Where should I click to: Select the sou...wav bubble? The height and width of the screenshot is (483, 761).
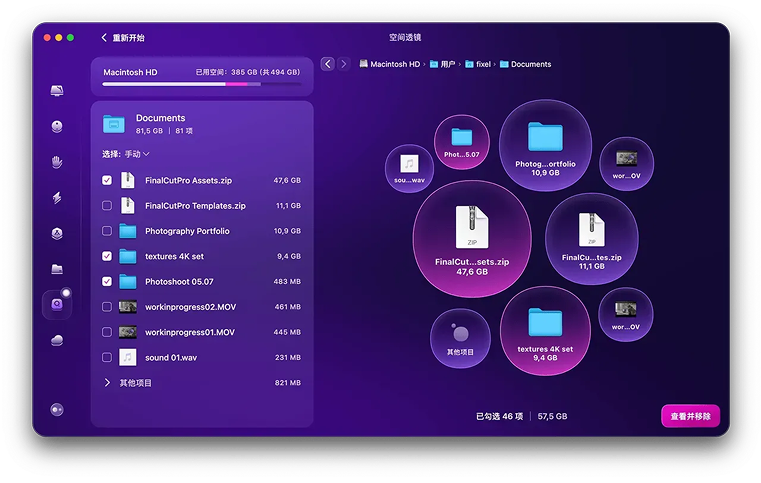(409, 168)
